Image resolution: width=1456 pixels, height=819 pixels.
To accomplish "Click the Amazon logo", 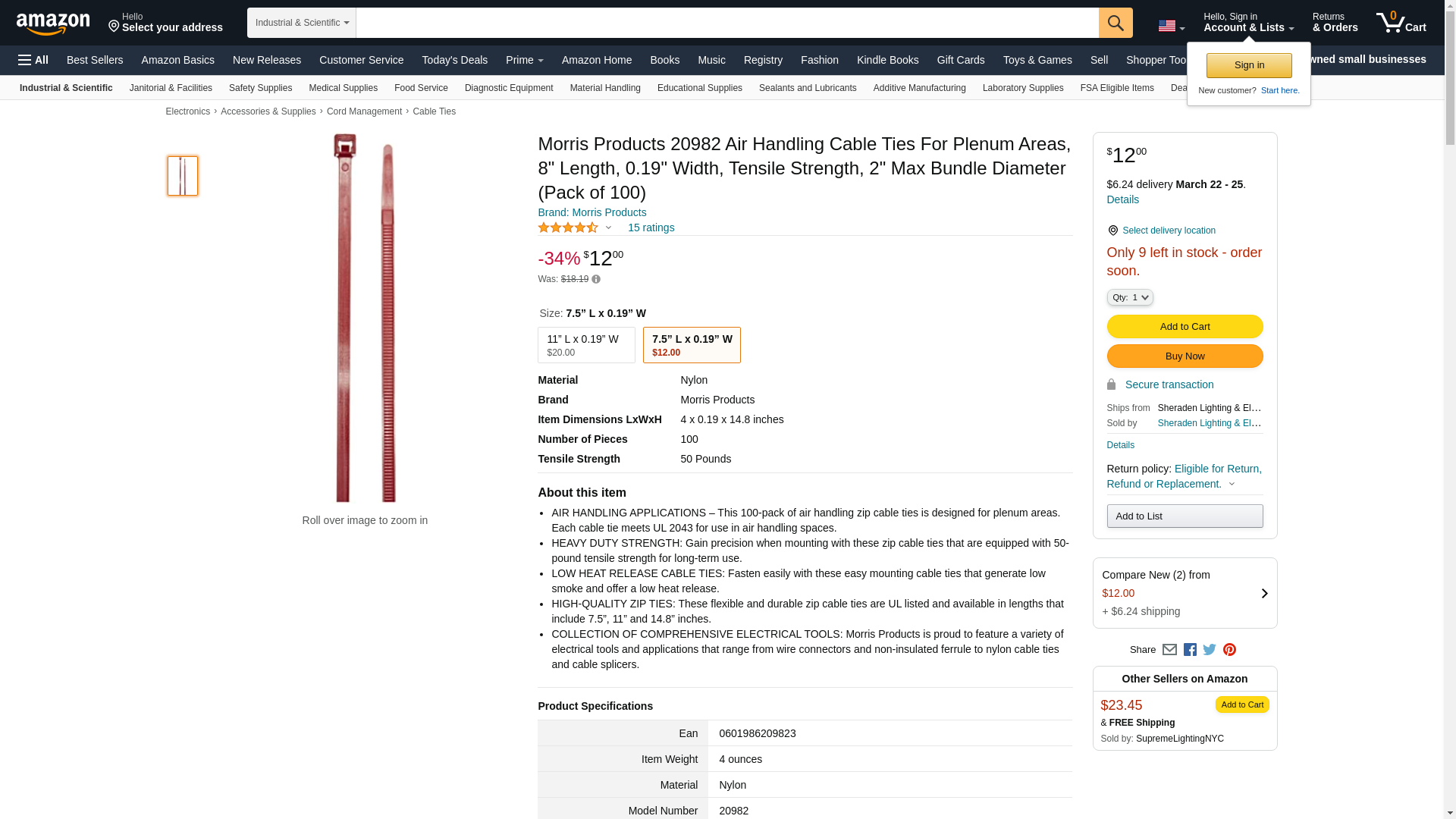I will click(53, 24).
